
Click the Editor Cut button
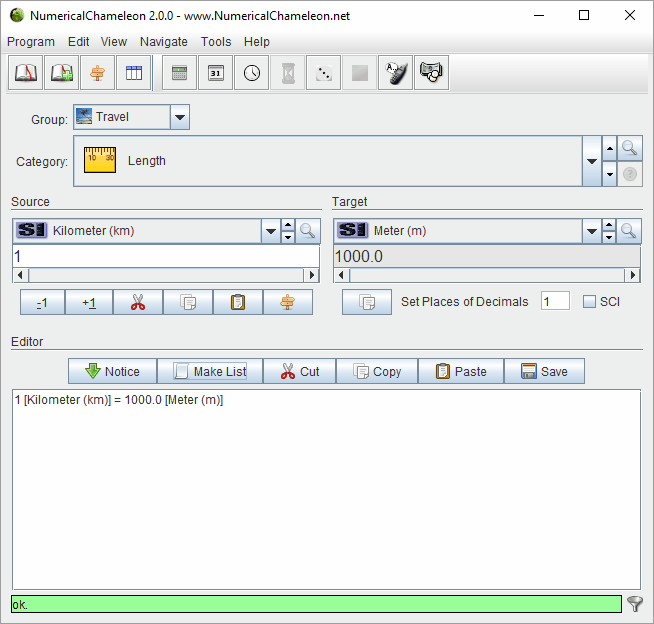[x=299, y=371]
